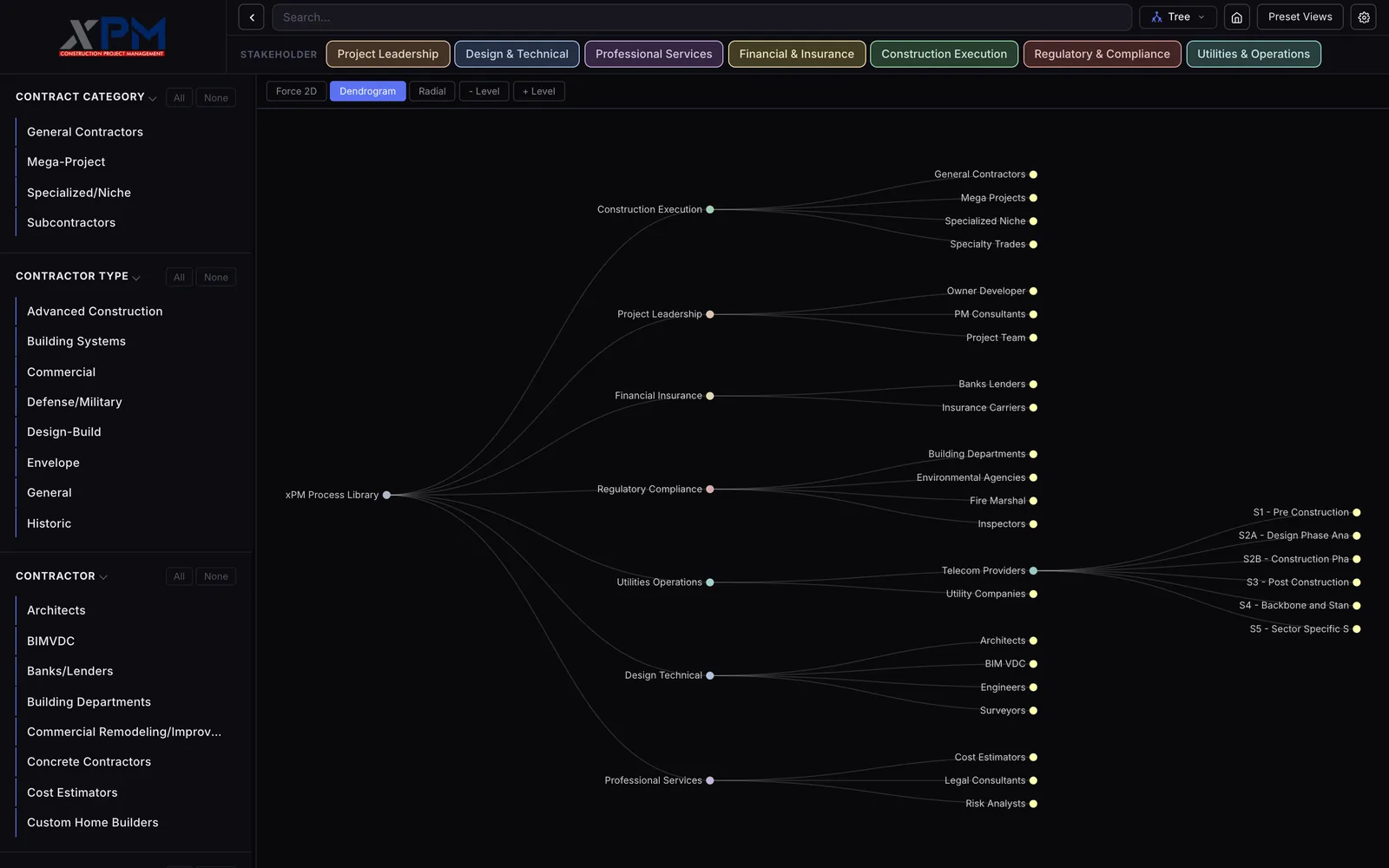Collapse the Construction Execution tree node
This screenshot has width=1389, height=868.
coord(710,209)
